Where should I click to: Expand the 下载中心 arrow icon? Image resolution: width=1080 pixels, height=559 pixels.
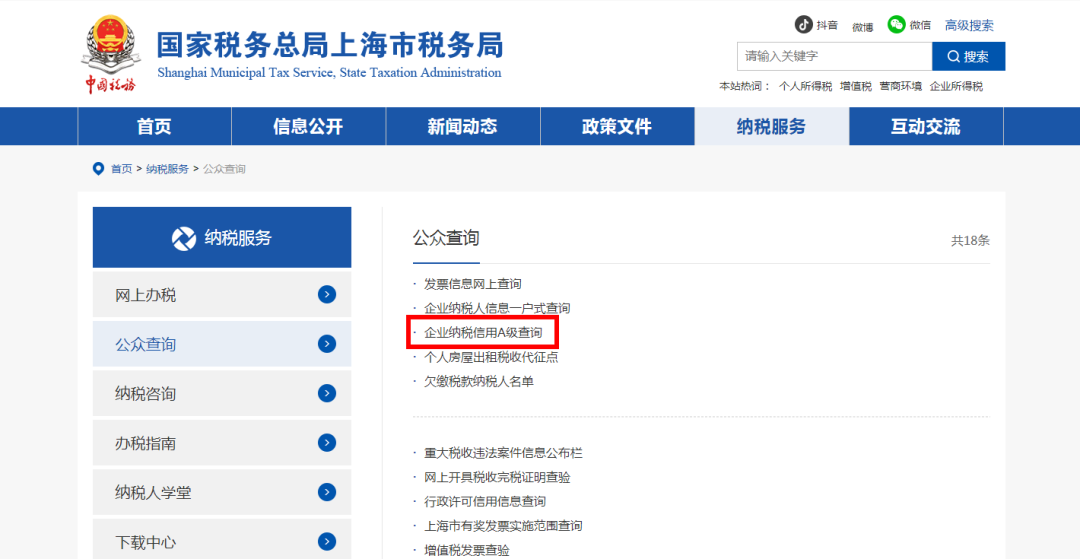(327, 541)
